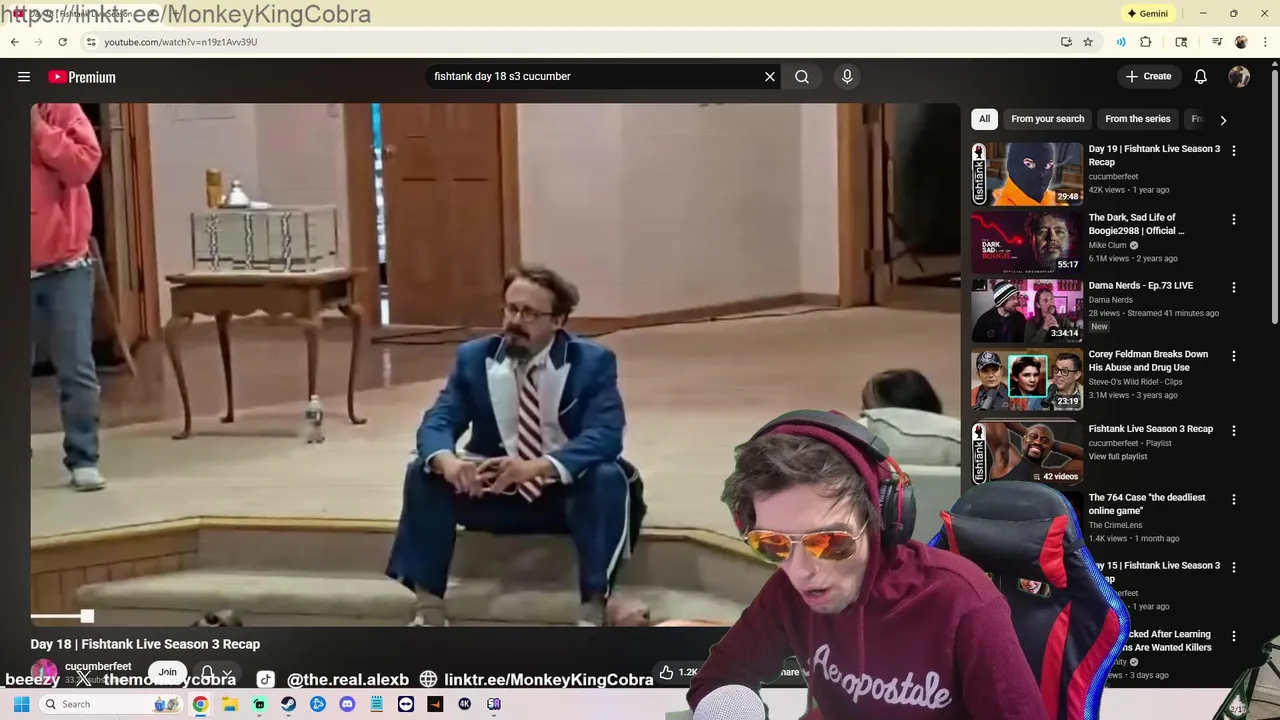1280x720 pixels.
Task: Open Gemini button in Chrome title bar
Action: [x=1147, y=14]
